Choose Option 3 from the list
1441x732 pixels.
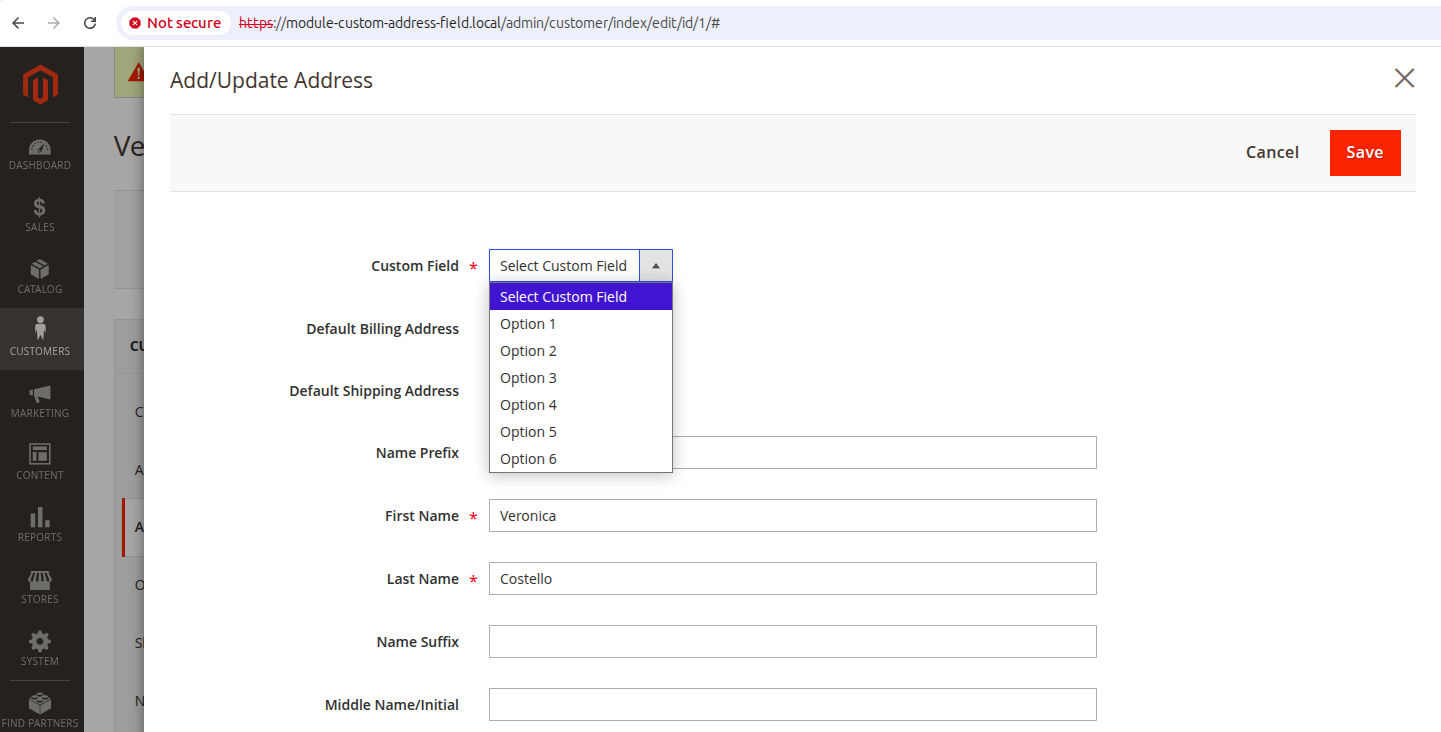[581, 378]
